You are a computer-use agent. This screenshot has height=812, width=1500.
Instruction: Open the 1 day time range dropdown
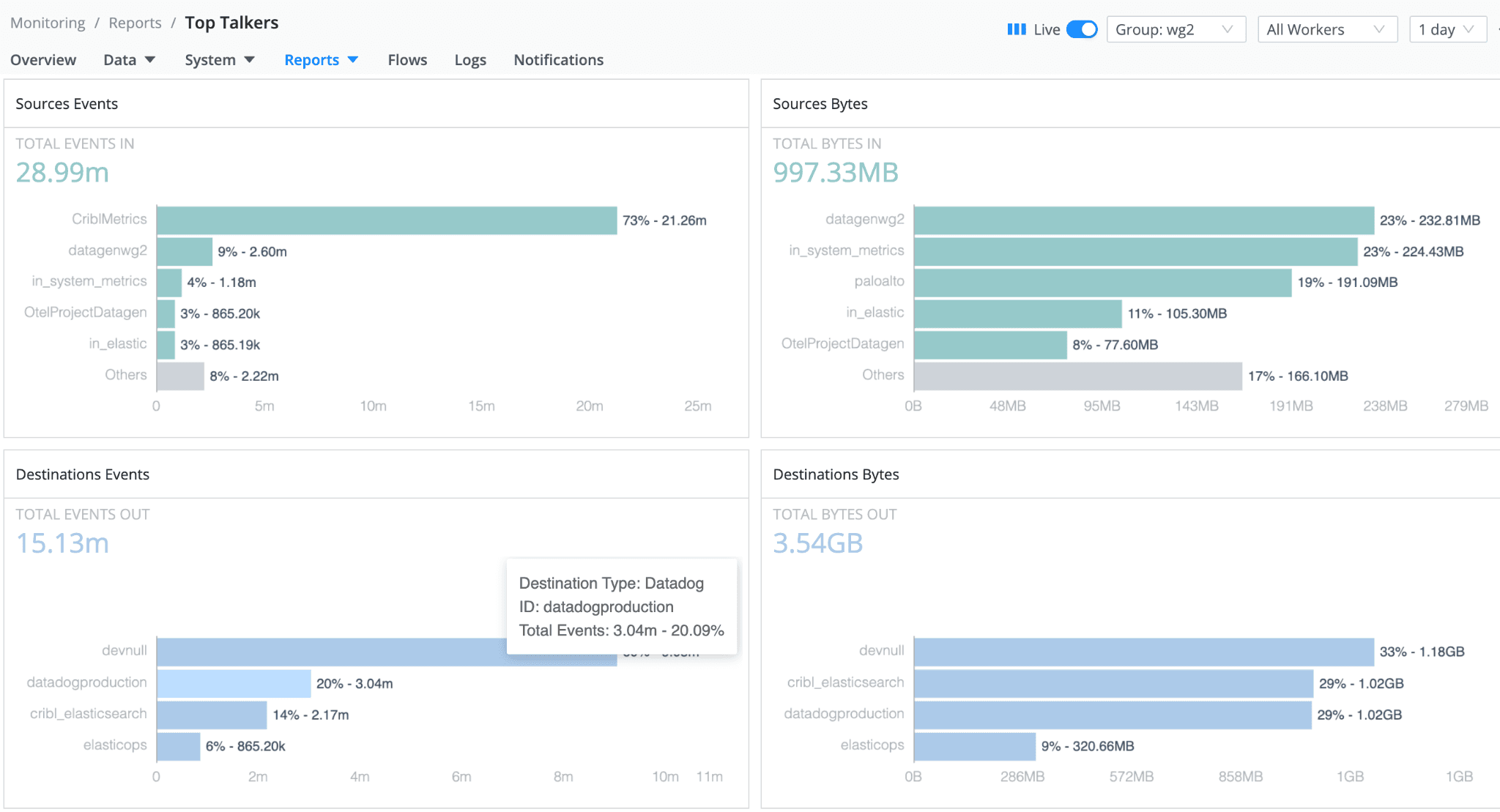[x=1447, y=29]
